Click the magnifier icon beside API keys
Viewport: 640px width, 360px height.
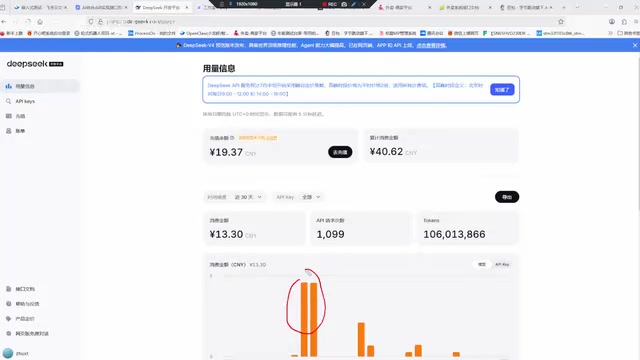click(x=9, y=101)
